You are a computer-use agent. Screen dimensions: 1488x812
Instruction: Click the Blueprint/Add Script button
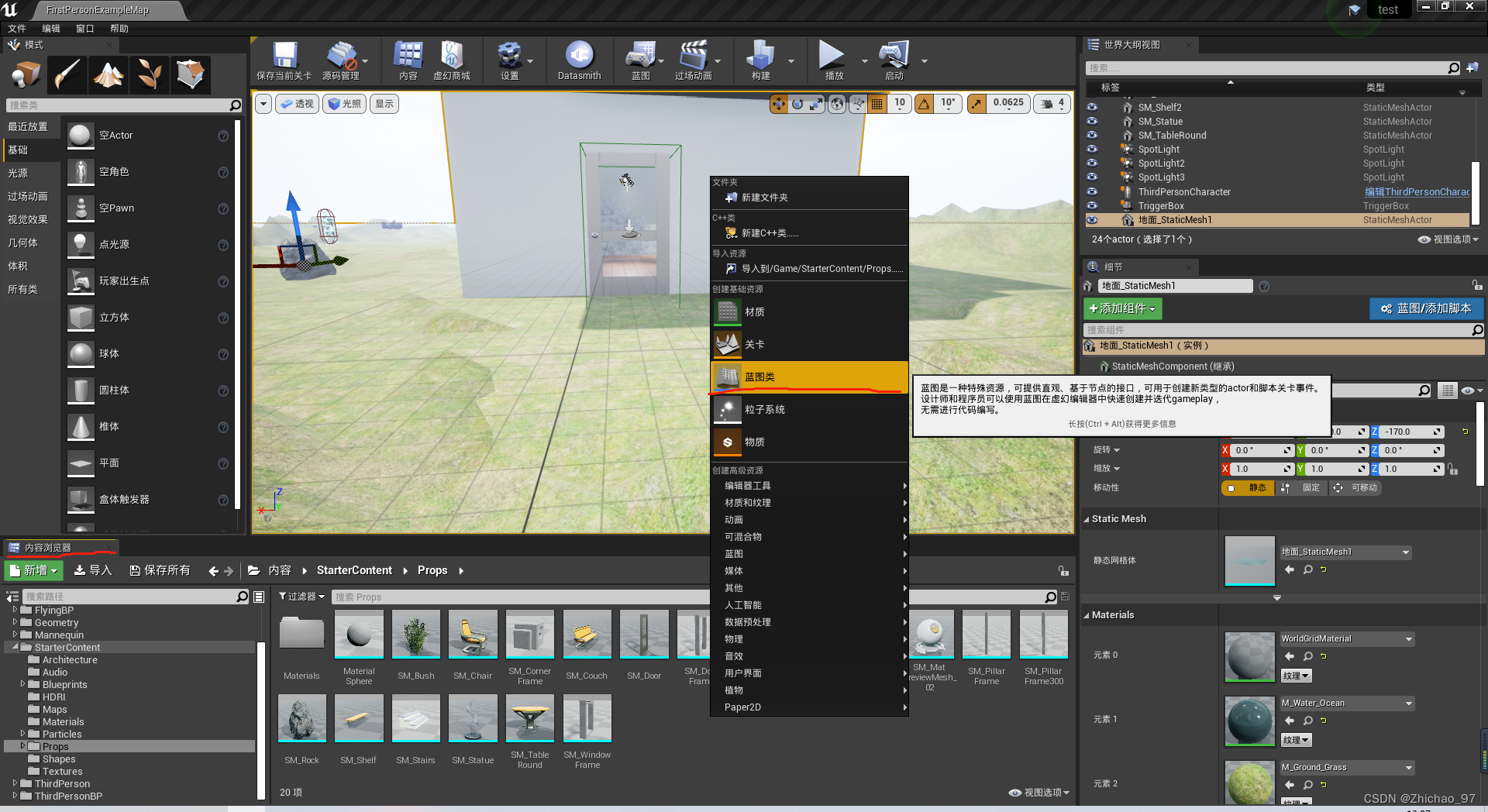pos(1426,308)
